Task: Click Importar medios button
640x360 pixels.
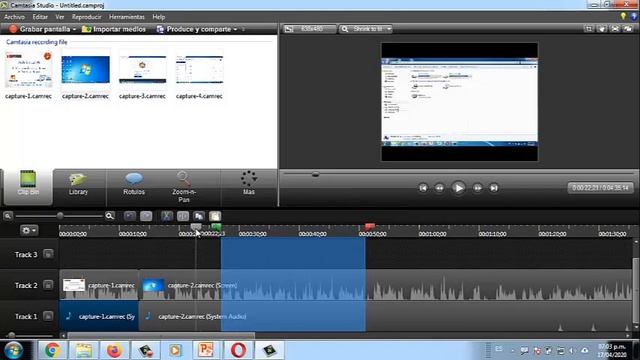Action: click(x=114, y=29)
